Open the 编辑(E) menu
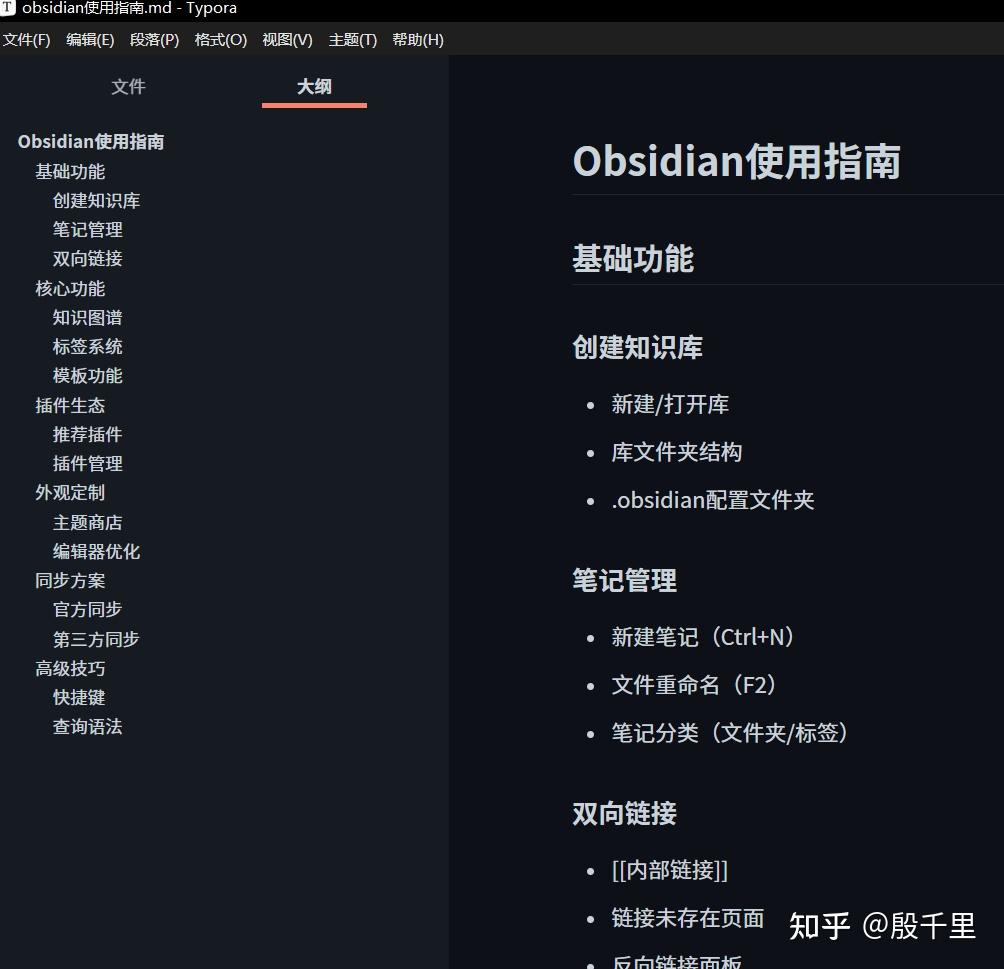 coord(90,40)
